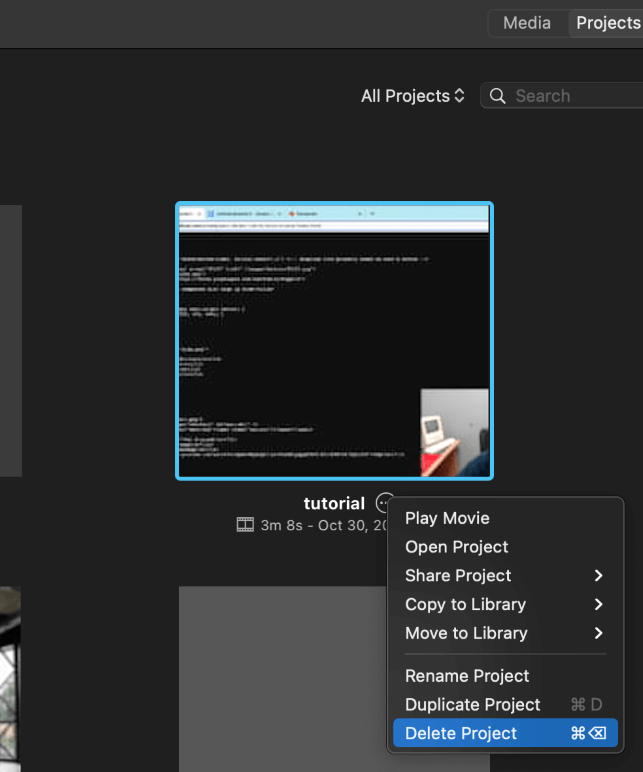The height and width of the screenshot is (772, 643).
Task: Switch to the Media tab
Action: click(527, 23)
